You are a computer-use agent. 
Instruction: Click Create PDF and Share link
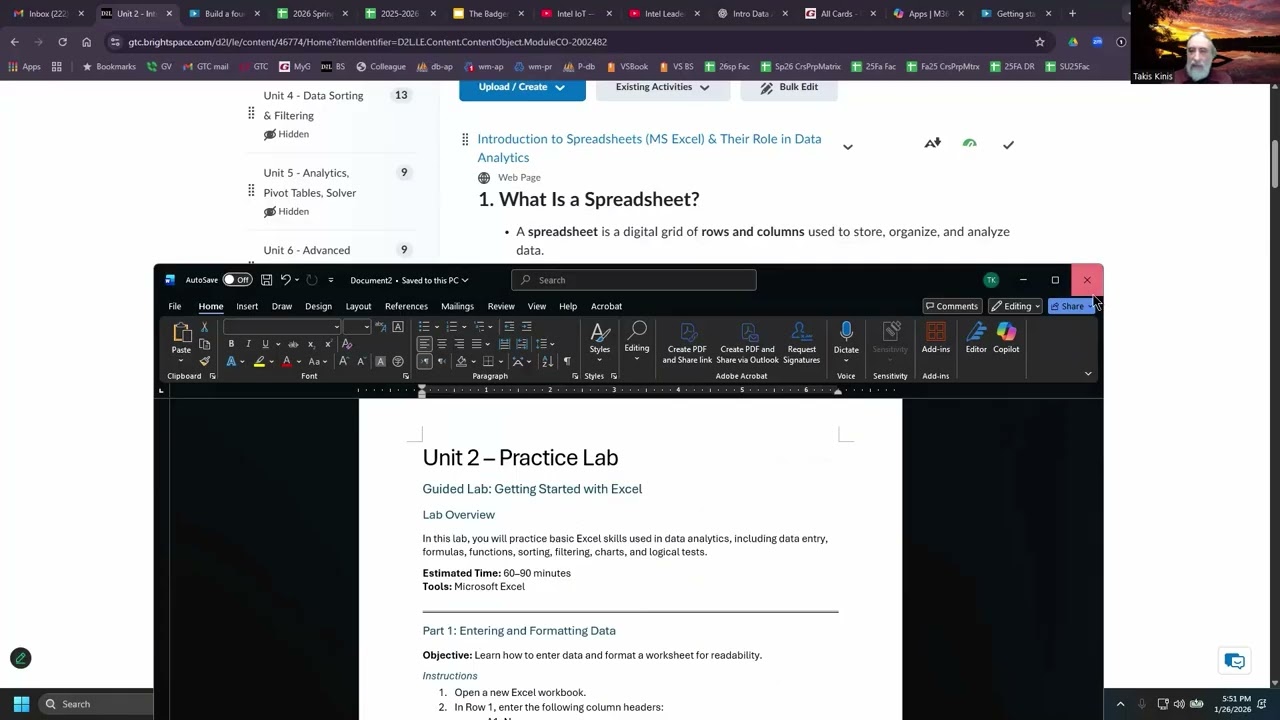(x=687, y=343)
